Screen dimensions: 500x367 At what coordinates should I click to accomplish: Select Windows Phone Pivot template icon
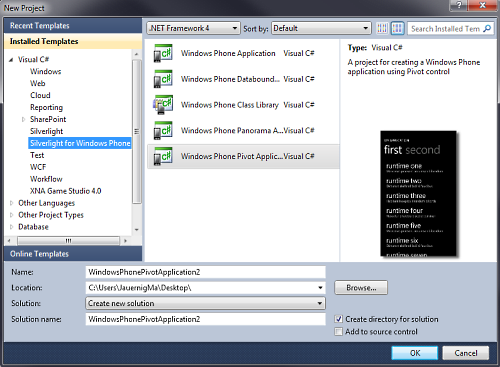pos(163,156)
